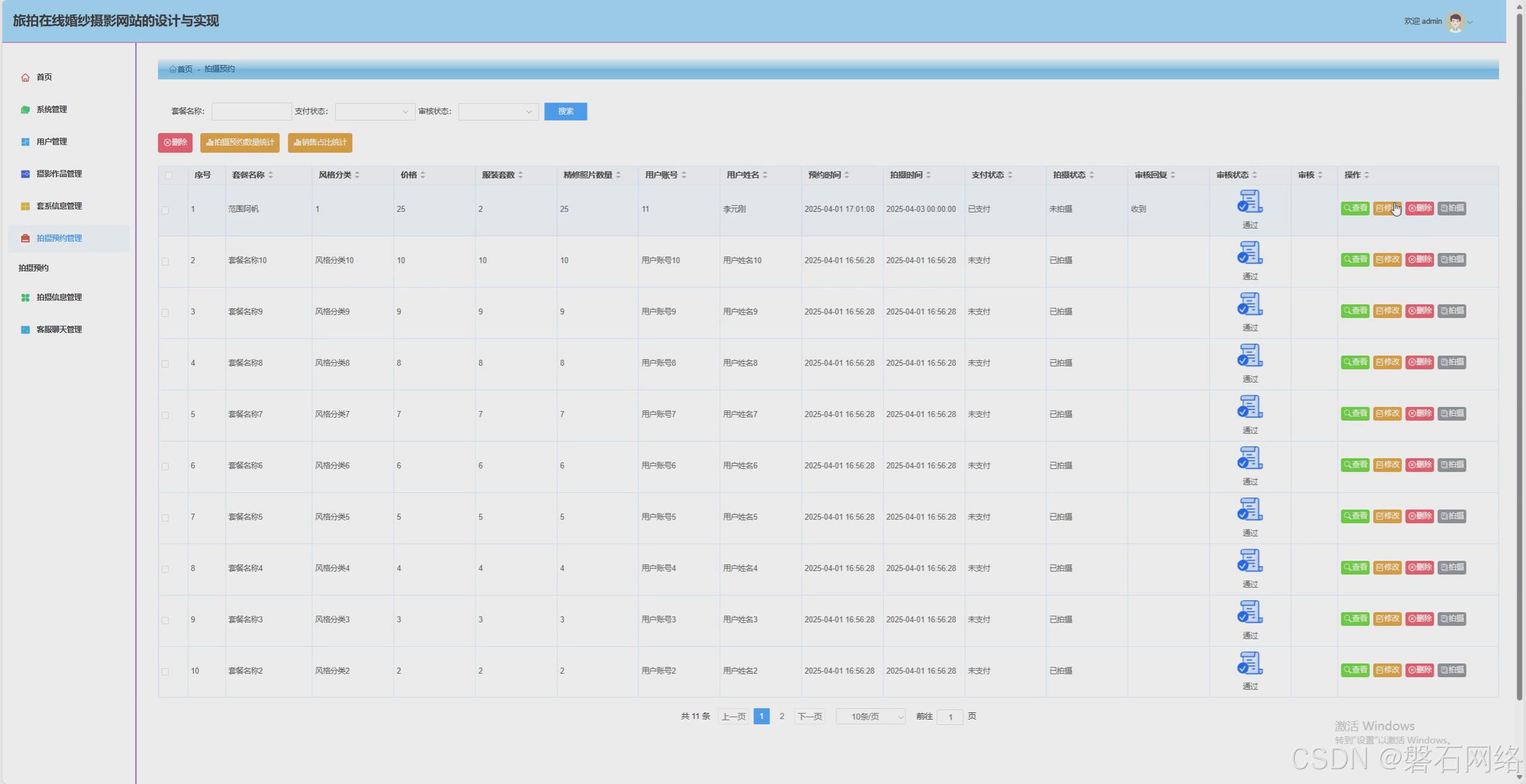
Task: Check the checkbox for row 10
Action: pyautogui.click(x=165, y=672)
